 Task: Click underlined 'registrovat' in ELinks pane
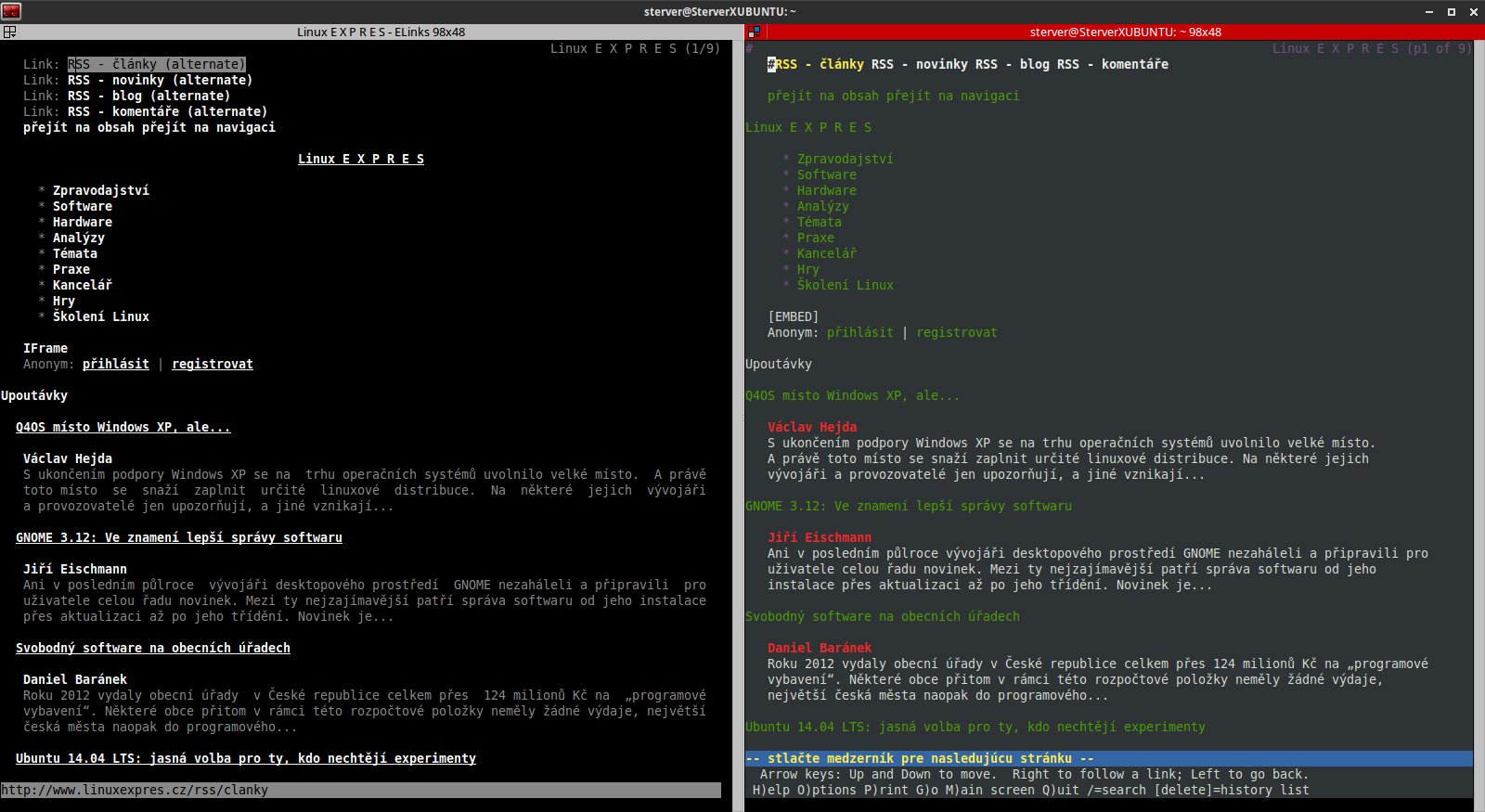pos(213,364)
